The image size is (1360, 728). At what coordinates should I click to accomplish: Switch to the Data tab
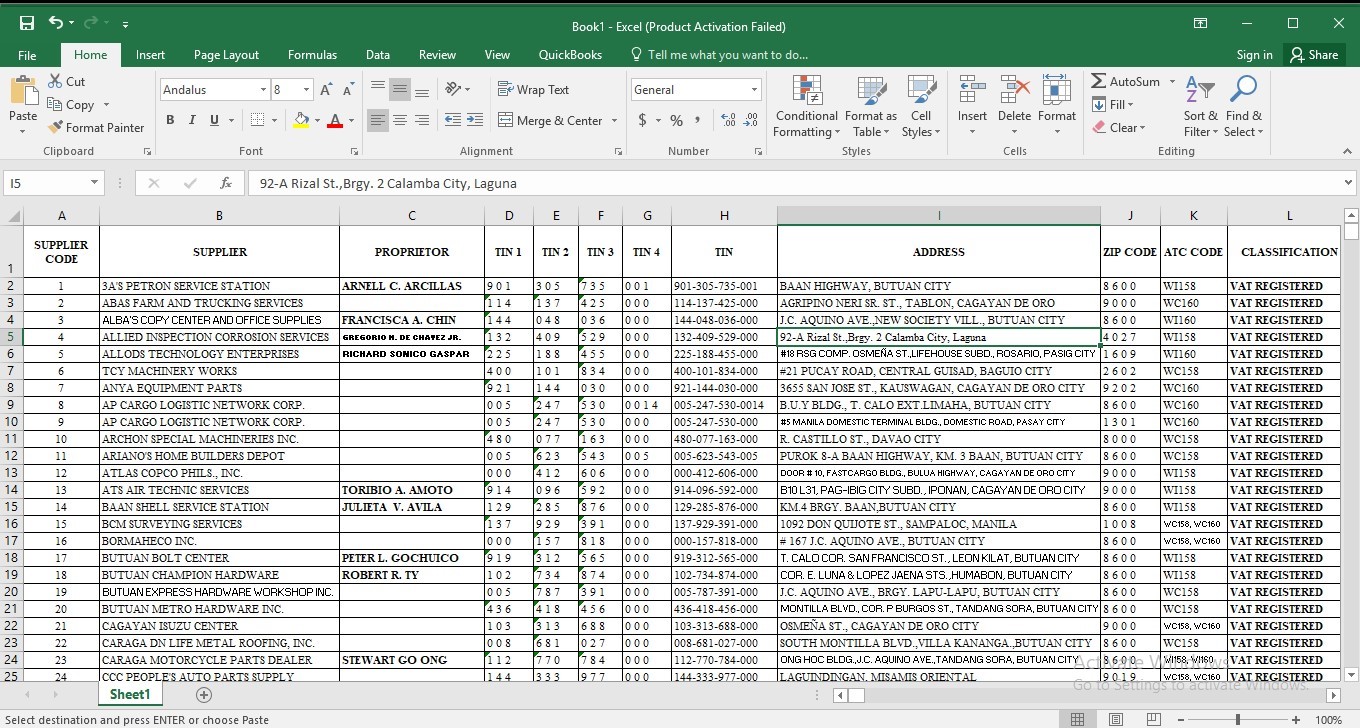click(x=378, y=55)
